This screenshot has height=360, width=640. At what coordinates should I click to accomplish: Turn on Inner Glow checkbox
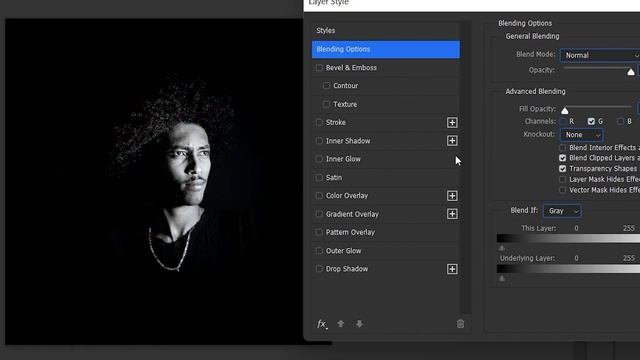click(319, 159)
